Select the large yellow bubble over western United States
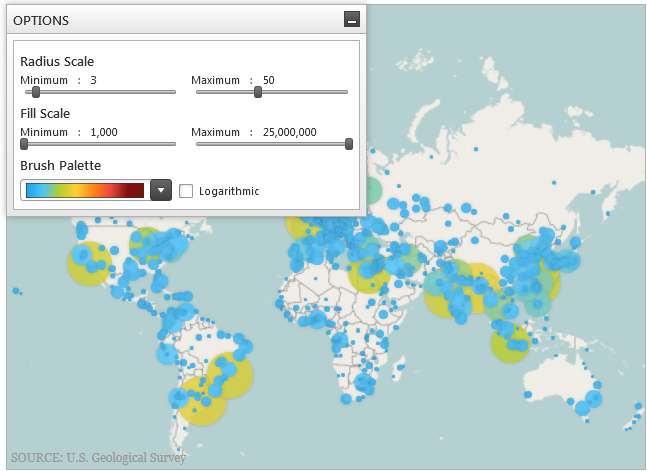 pyautogui.click(x=90, y=263)
